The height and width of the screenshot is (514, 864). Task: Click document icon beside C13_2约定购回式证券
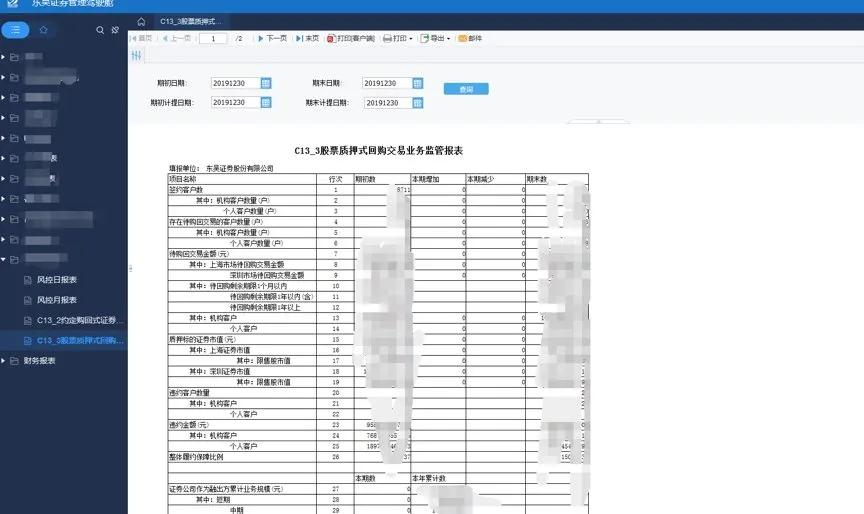(28, 321)
